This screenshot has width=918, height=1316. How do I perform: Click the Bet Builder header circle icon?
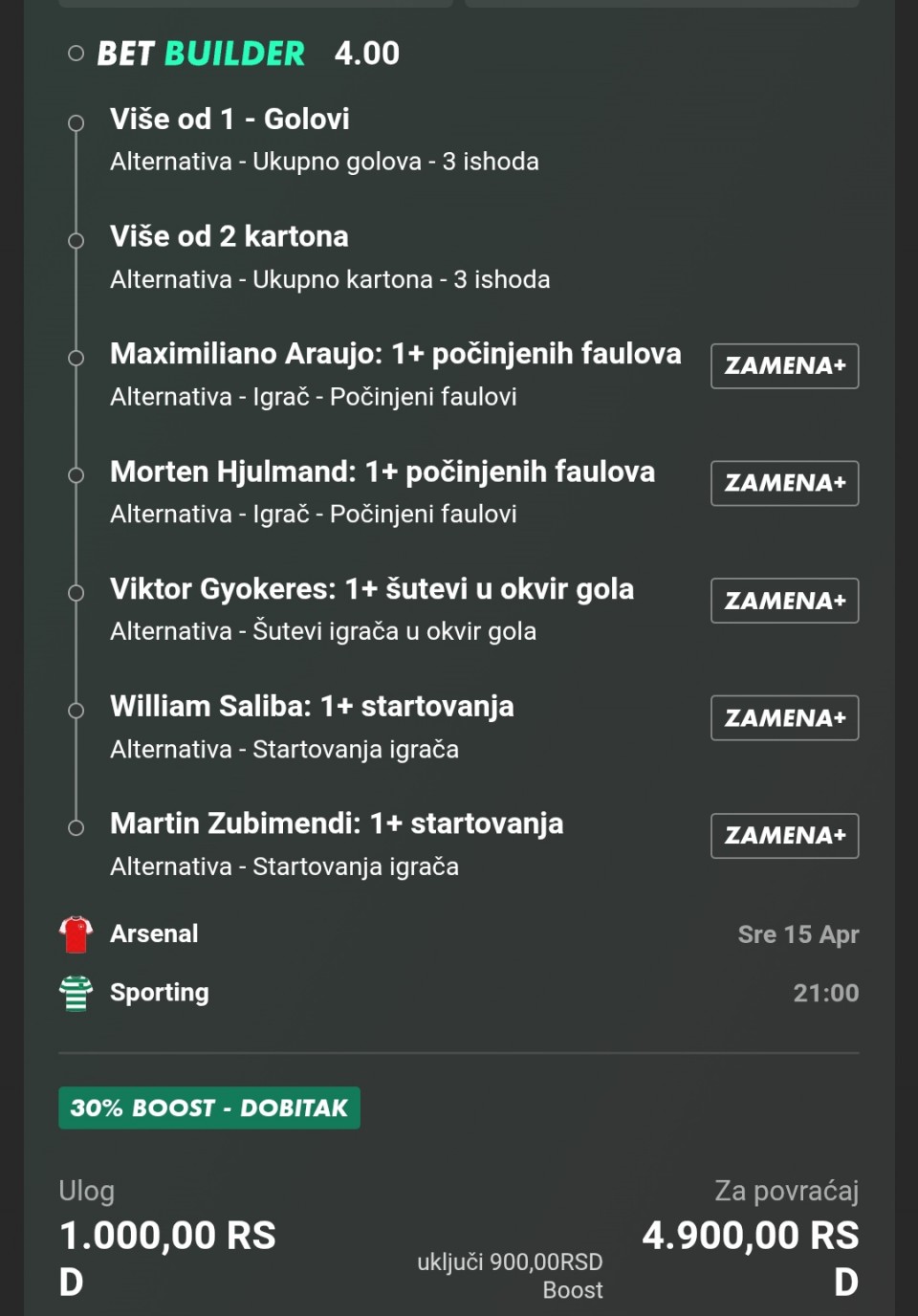[76, 54]
